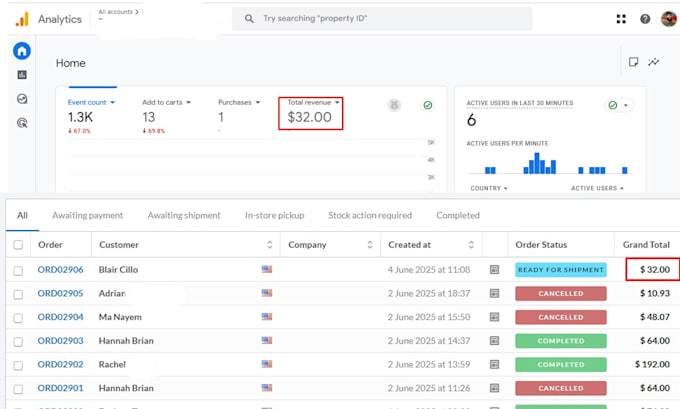Image resolution: width=680 pixels, height=409 pixels.
Task: Click the flag icon for Ma Nayem
Action: (x=267, y=317)
